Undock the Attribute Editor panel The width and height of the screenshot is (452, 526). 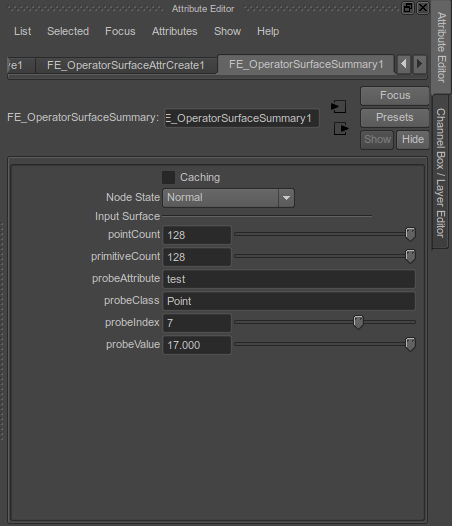tap(408, 8)
